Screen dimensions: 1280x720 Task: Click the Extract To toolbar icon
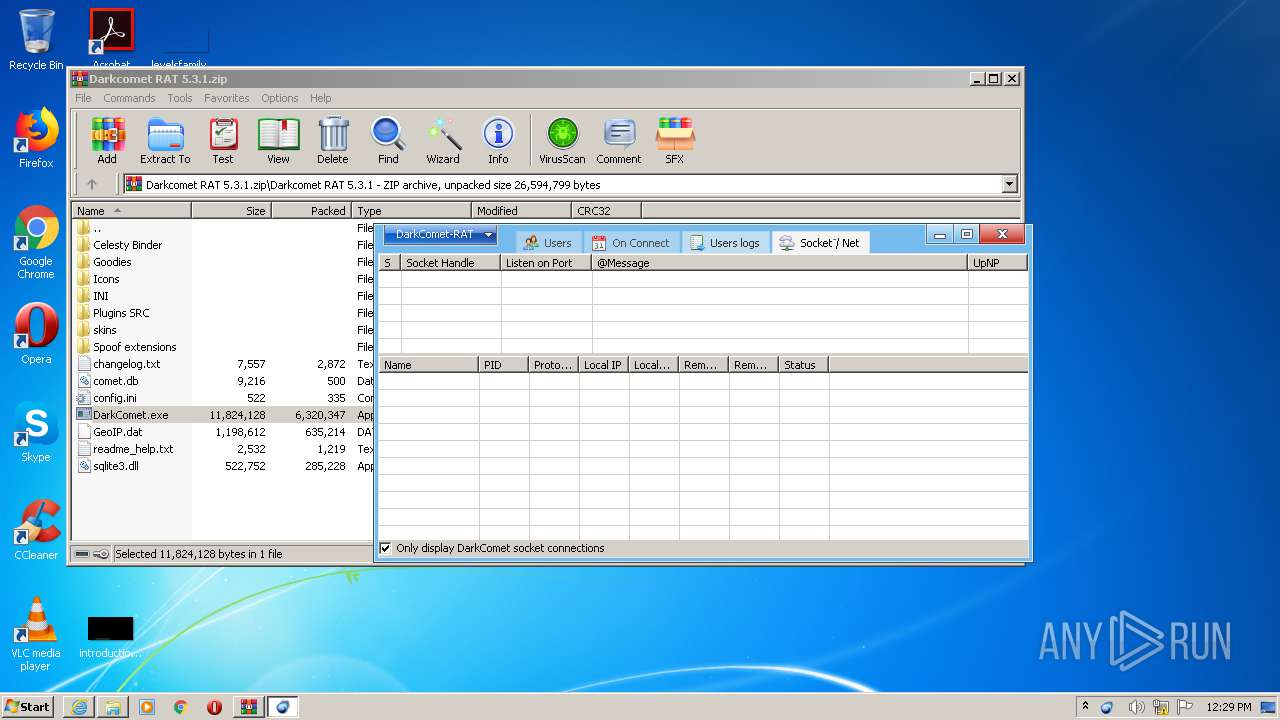point(165,140)
